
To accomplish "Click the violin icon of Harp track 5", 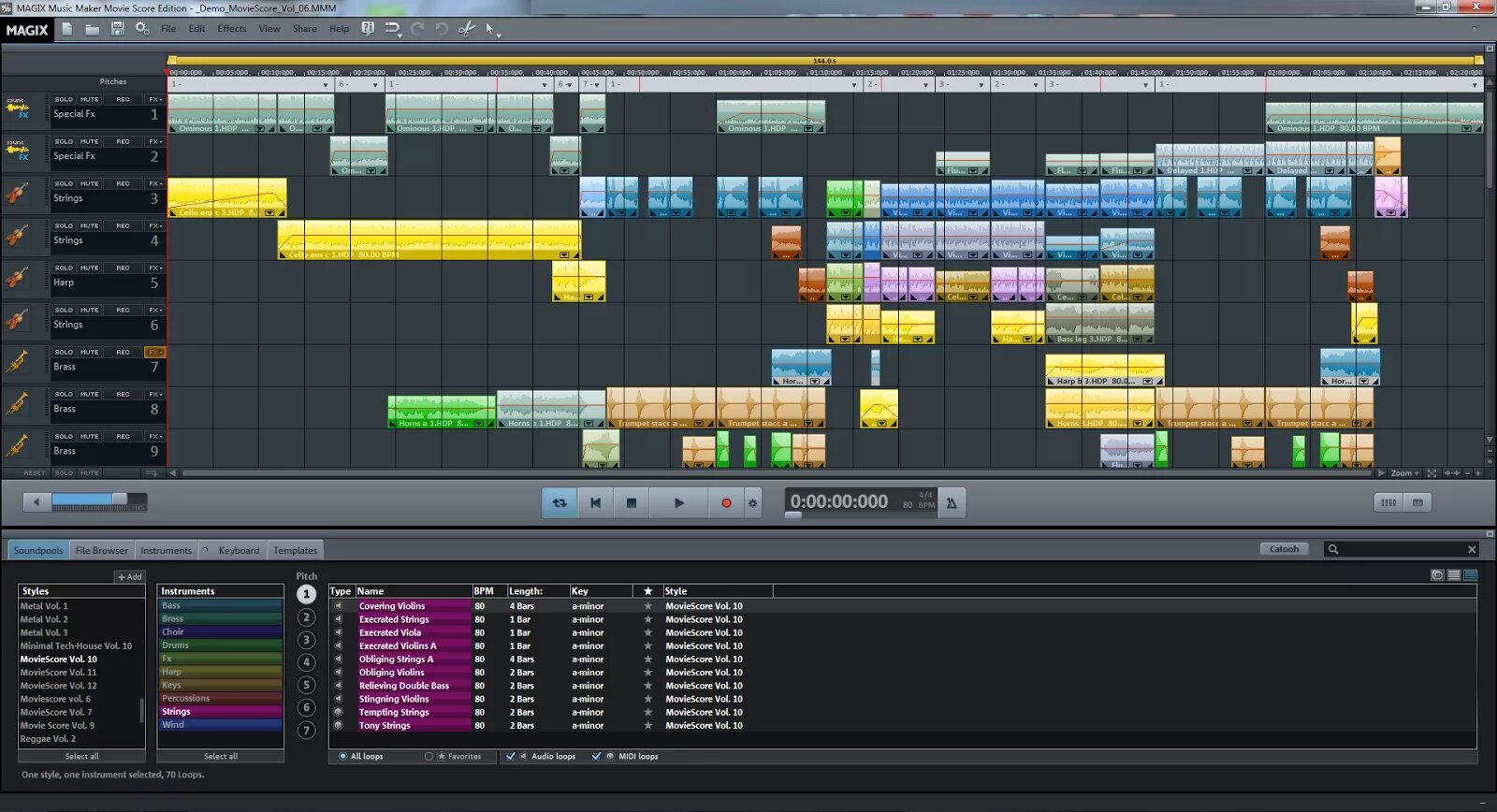I will click(17, 277).
